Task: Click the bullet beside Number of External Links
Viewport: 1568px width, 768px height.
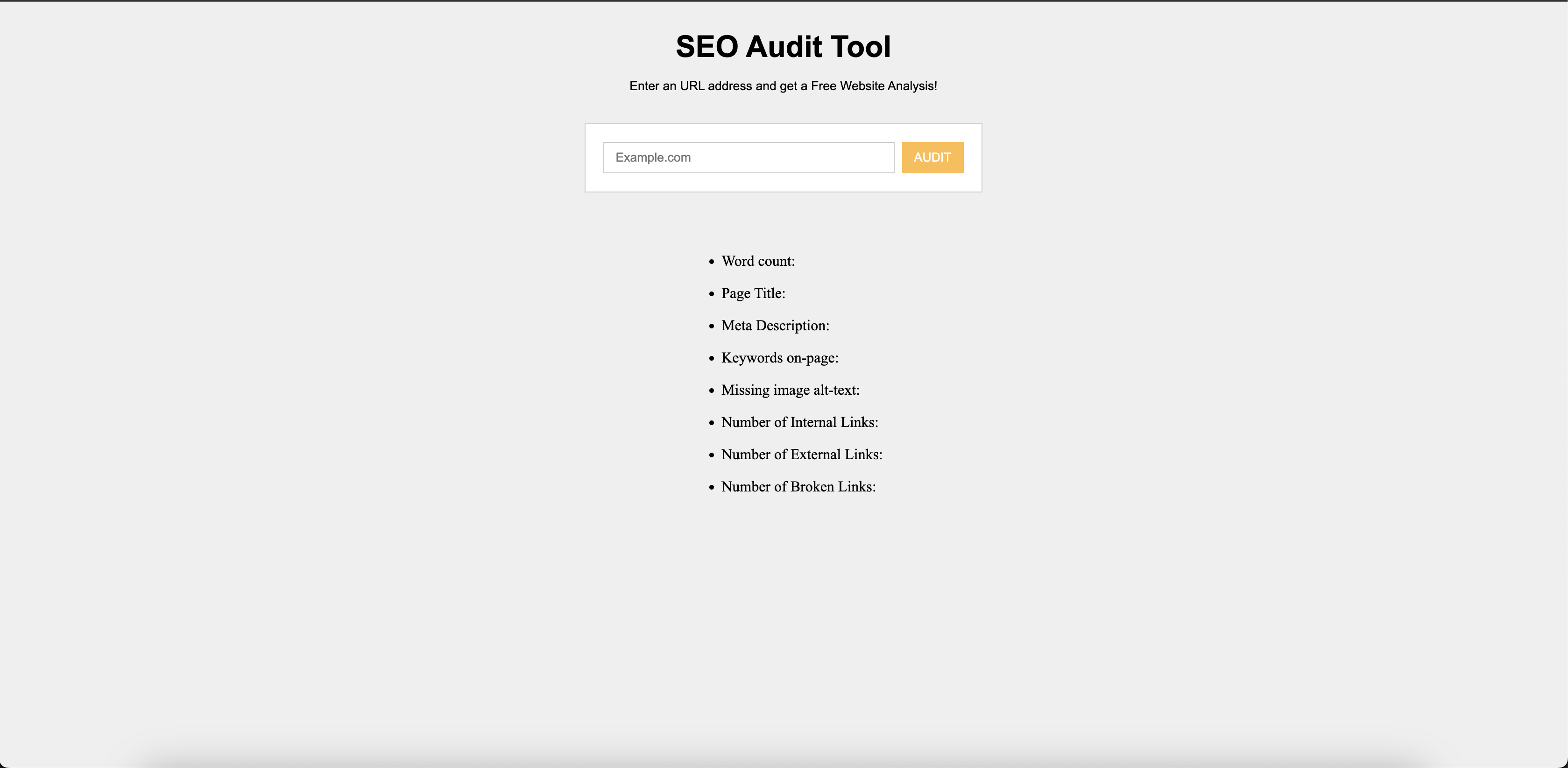Action: point(712,455)
